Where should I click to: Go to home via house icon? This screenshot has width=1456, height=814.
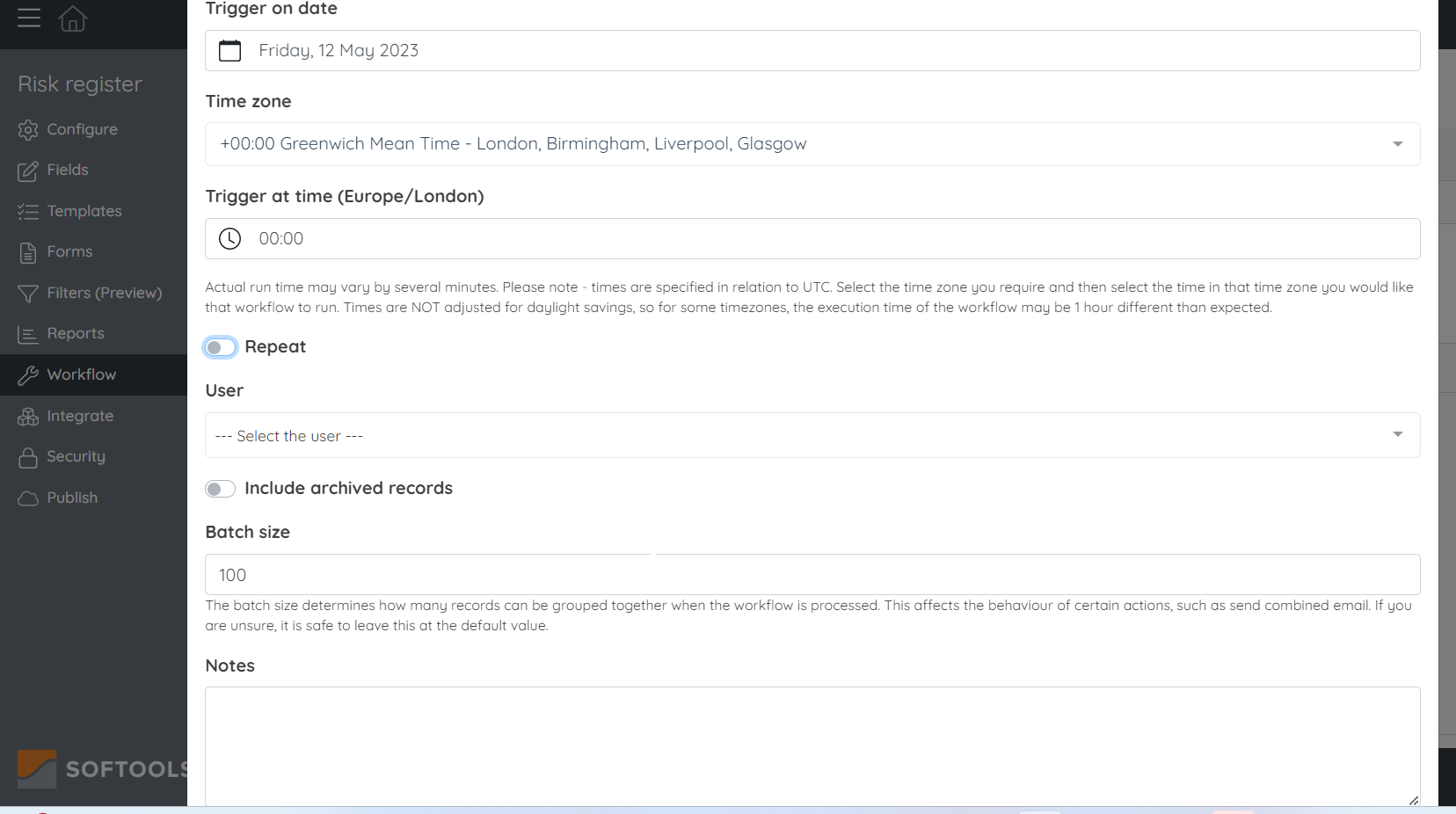(x=73, y=18)
